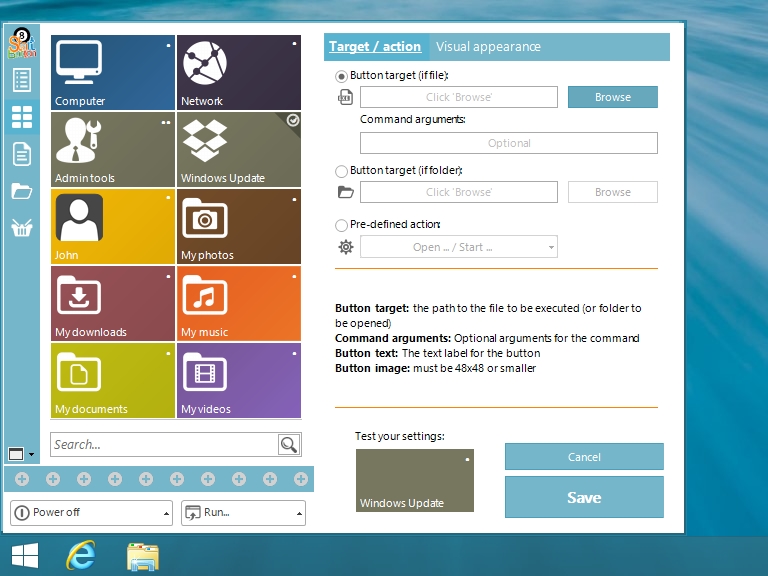Click the search magnifier icon
Screen dimensions: 768x576
point(289,445)
